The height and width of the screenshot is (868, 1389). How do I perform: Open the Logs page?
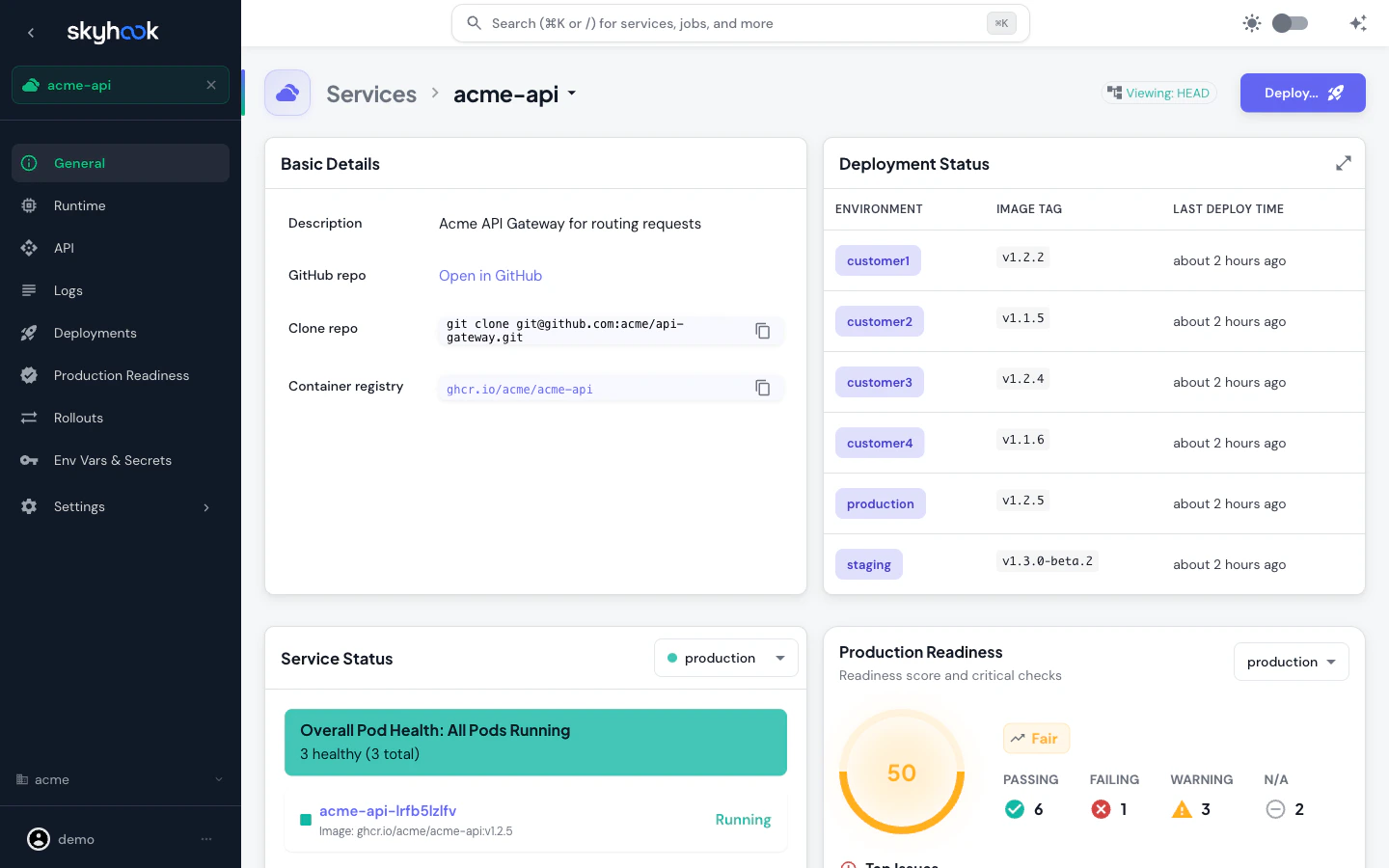(121, 290)
